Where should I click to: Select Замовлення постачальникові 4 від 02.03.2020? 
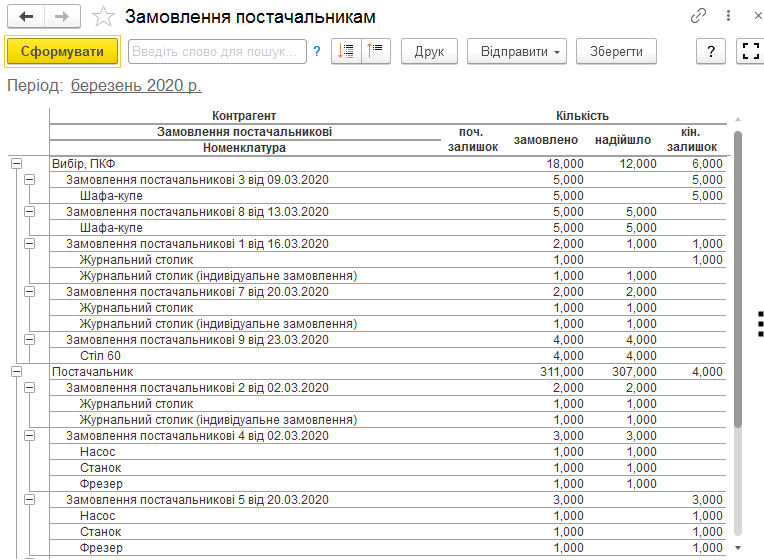(x=197, y=436)
